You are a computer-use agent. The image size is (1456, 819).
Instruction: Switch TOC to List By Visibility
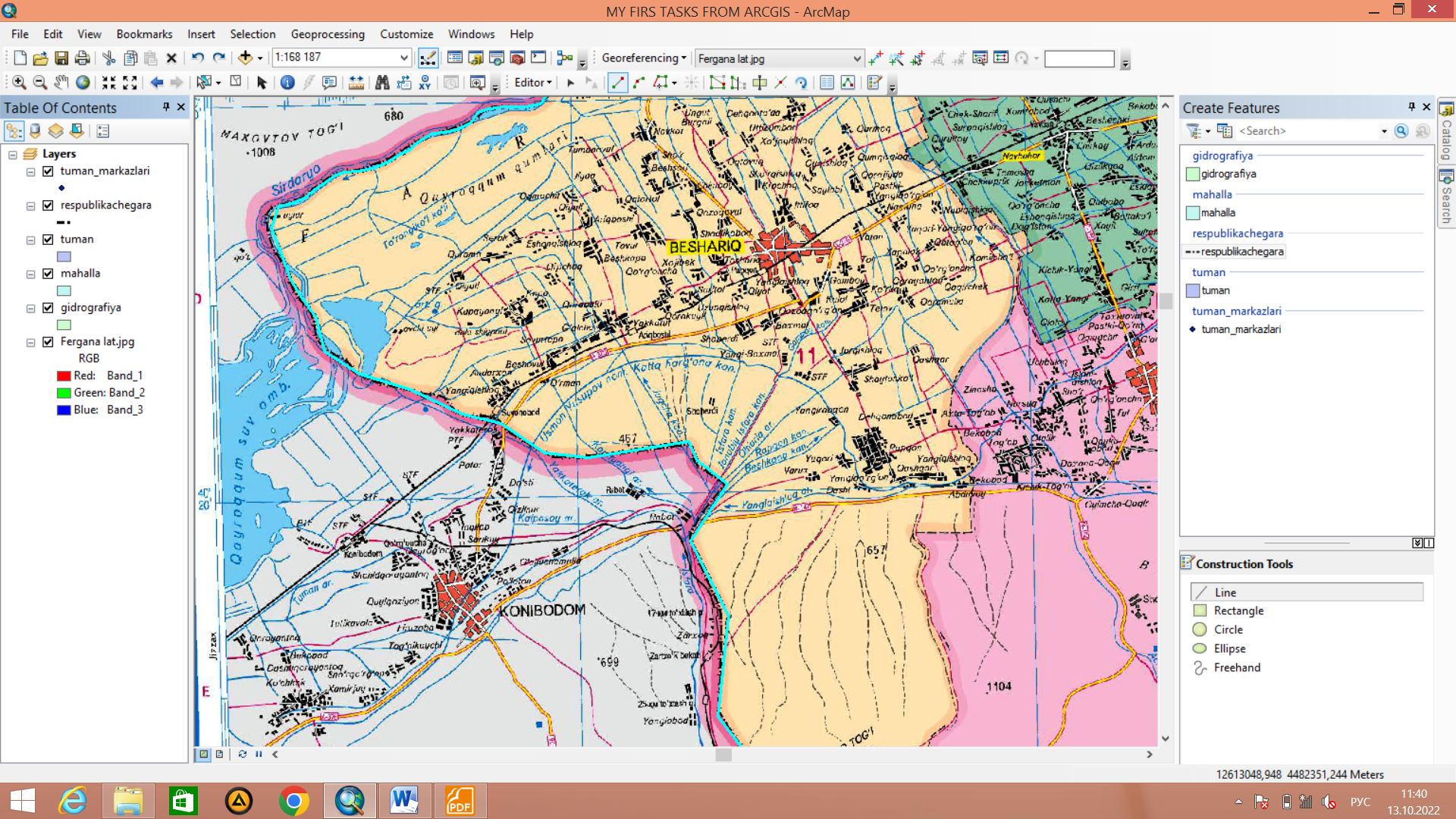point(56,131)
